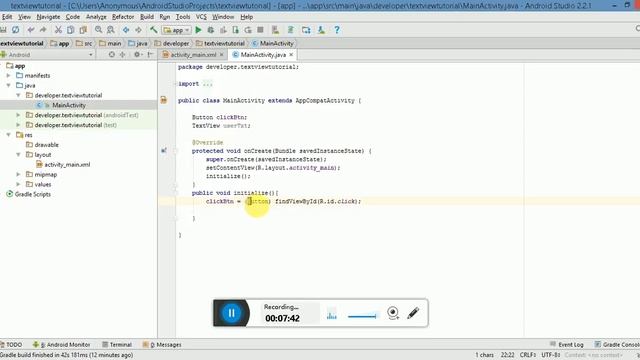Screen dimensions: 640x360
Task: Open Project Structure toolbar icon
Action: tap(306, 30)
